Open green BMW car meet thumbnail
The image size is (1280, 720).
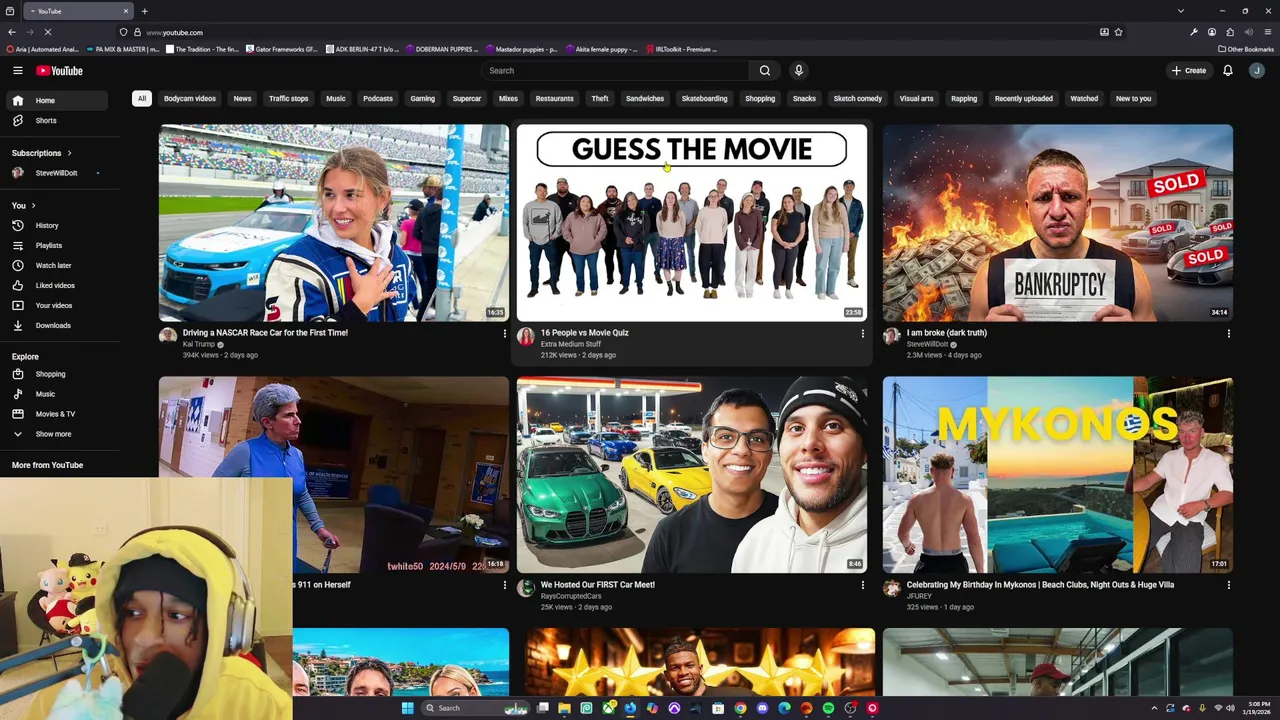coord(692,474)
